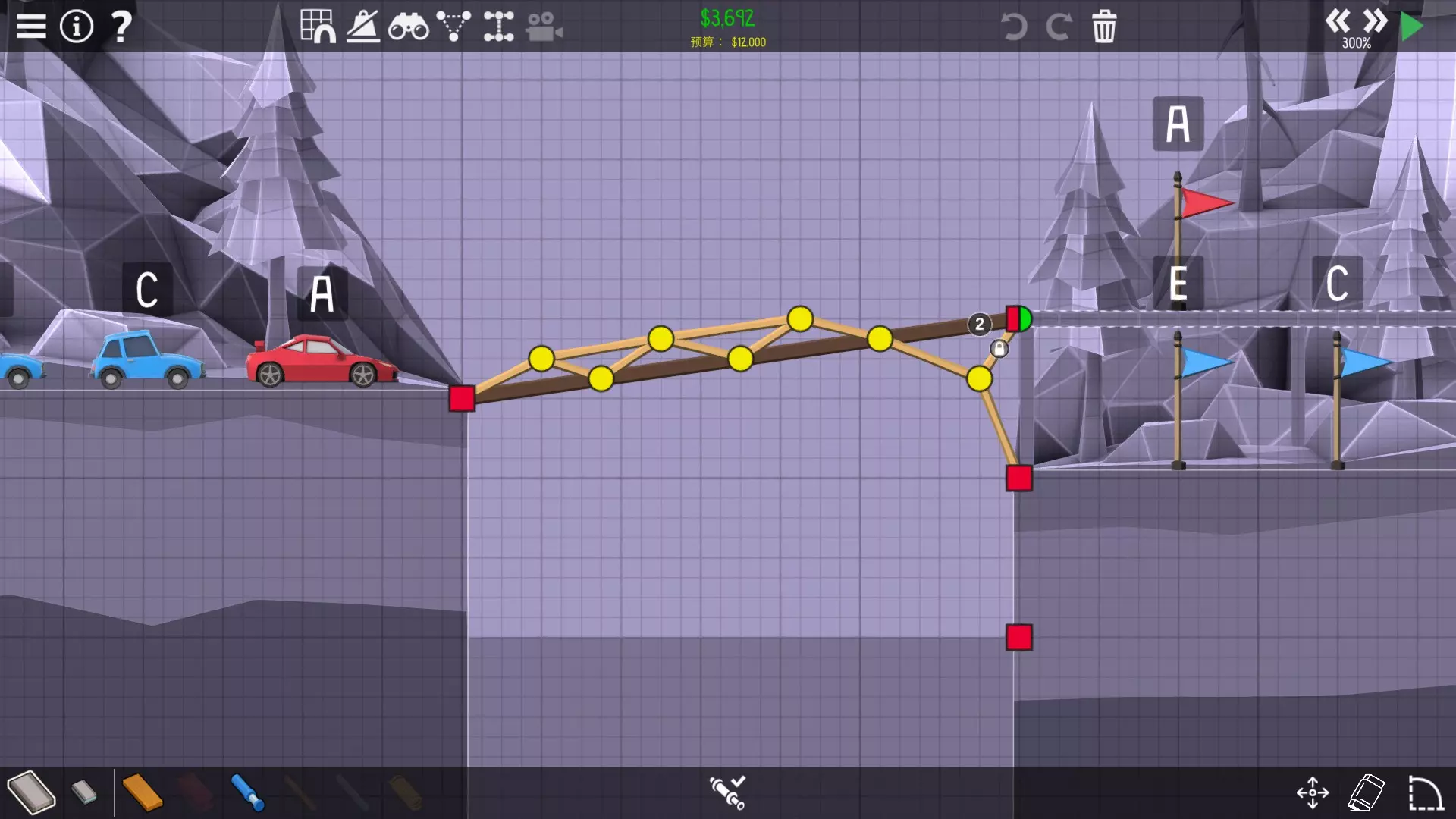Select the triangle tracing tool
Screen dimensions: 1456x819
click(x=453, y=27)
